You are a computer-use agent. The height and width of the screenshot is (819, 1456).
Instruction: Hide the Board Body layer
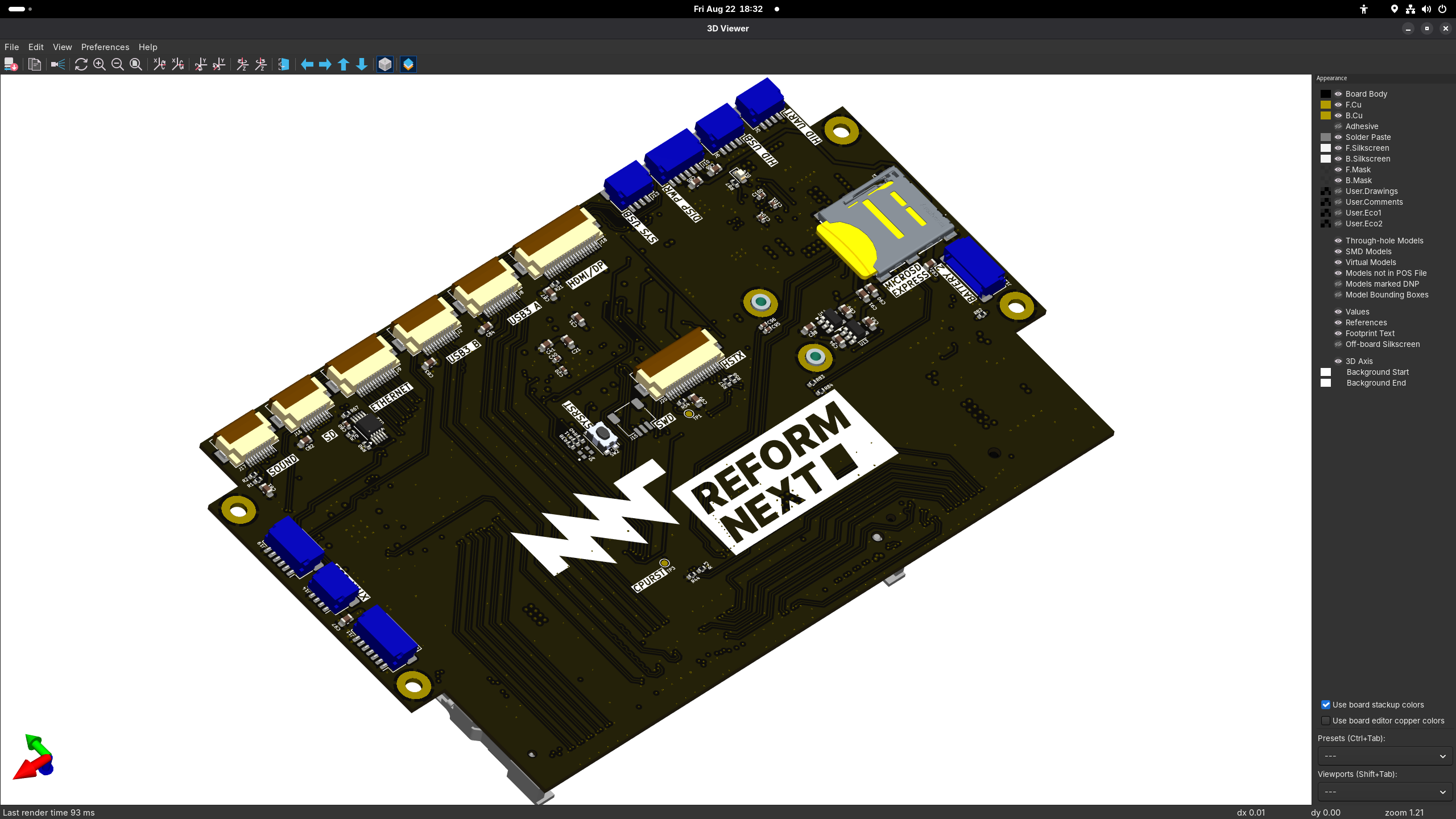1338,94
